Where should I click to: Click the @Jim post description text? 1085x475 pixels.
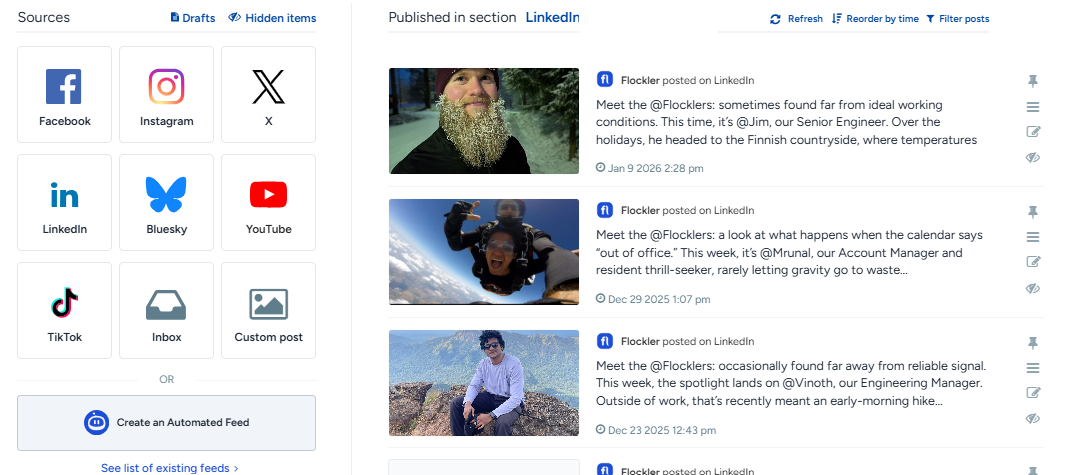pos(787,123)
